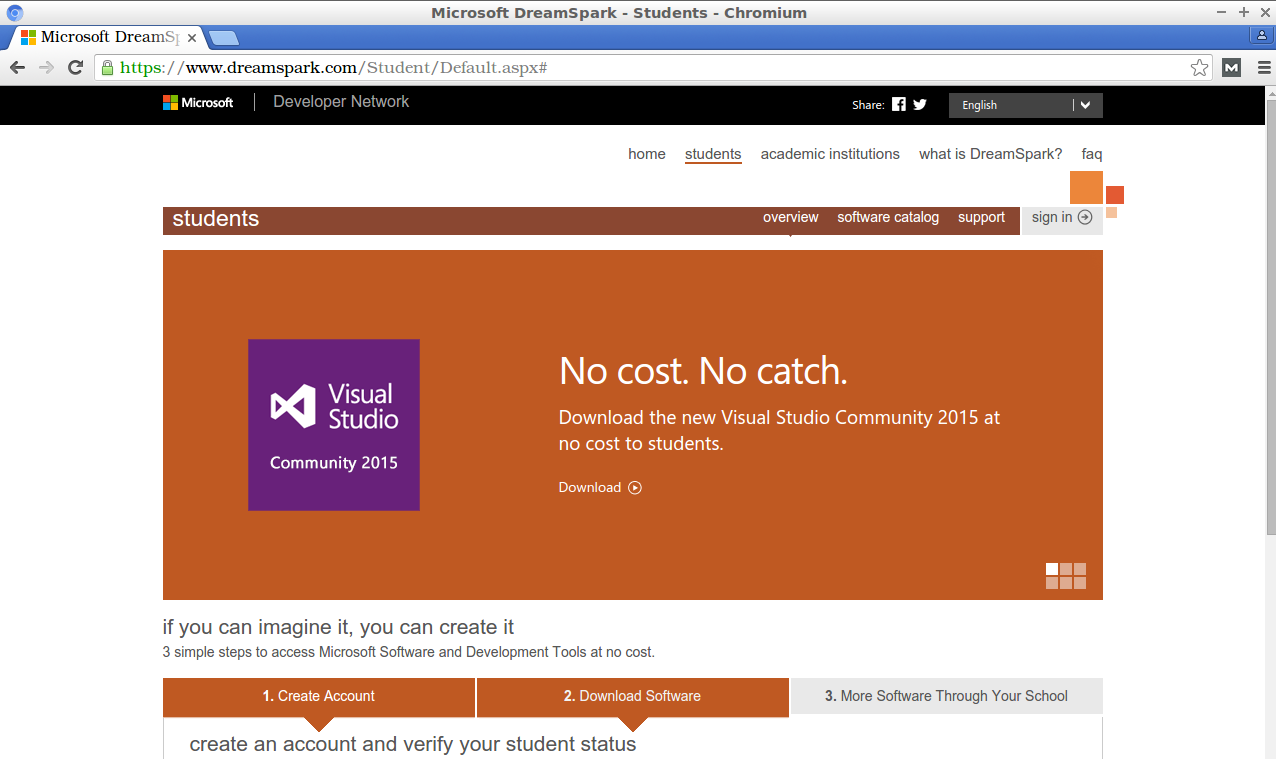Go to the home nav item
The height and width of the screenshot is (759, 1276).
click(647, 154)
